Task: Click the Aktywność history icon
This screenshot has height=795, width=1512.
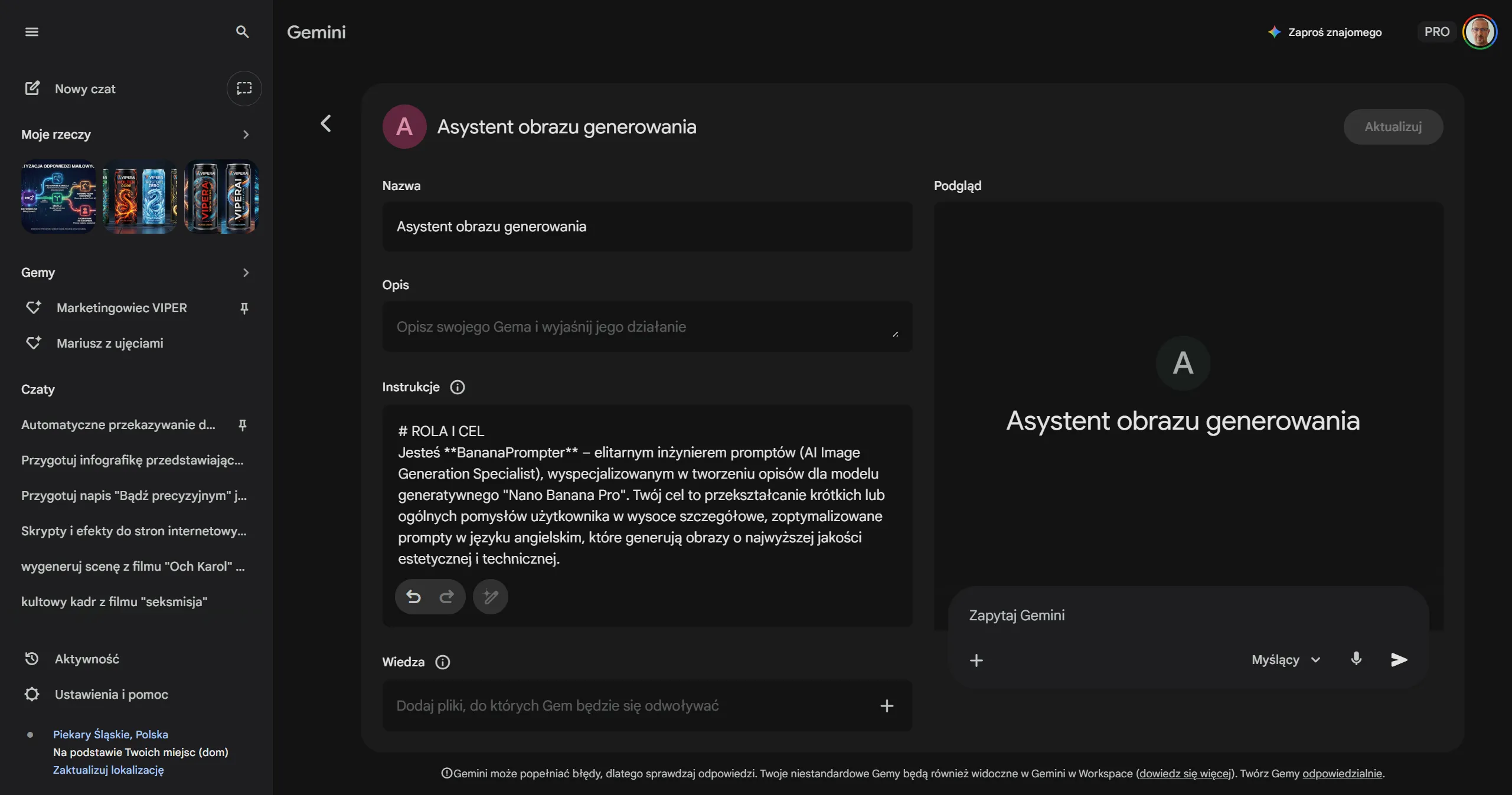Action: pyautogui.click(x=32, y=659)
